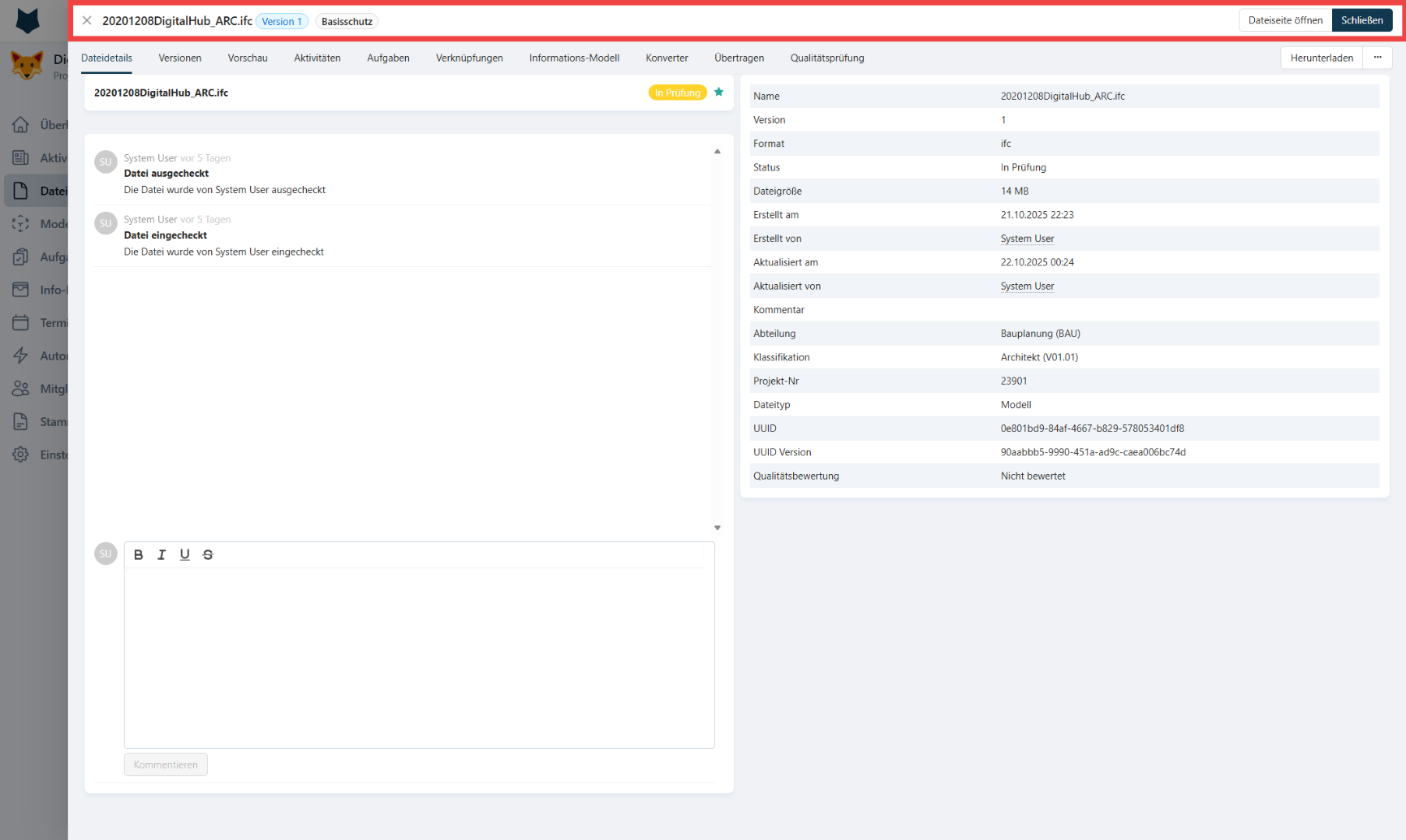
Task: Click the Kommentieren button
Action: coord(166,765)
